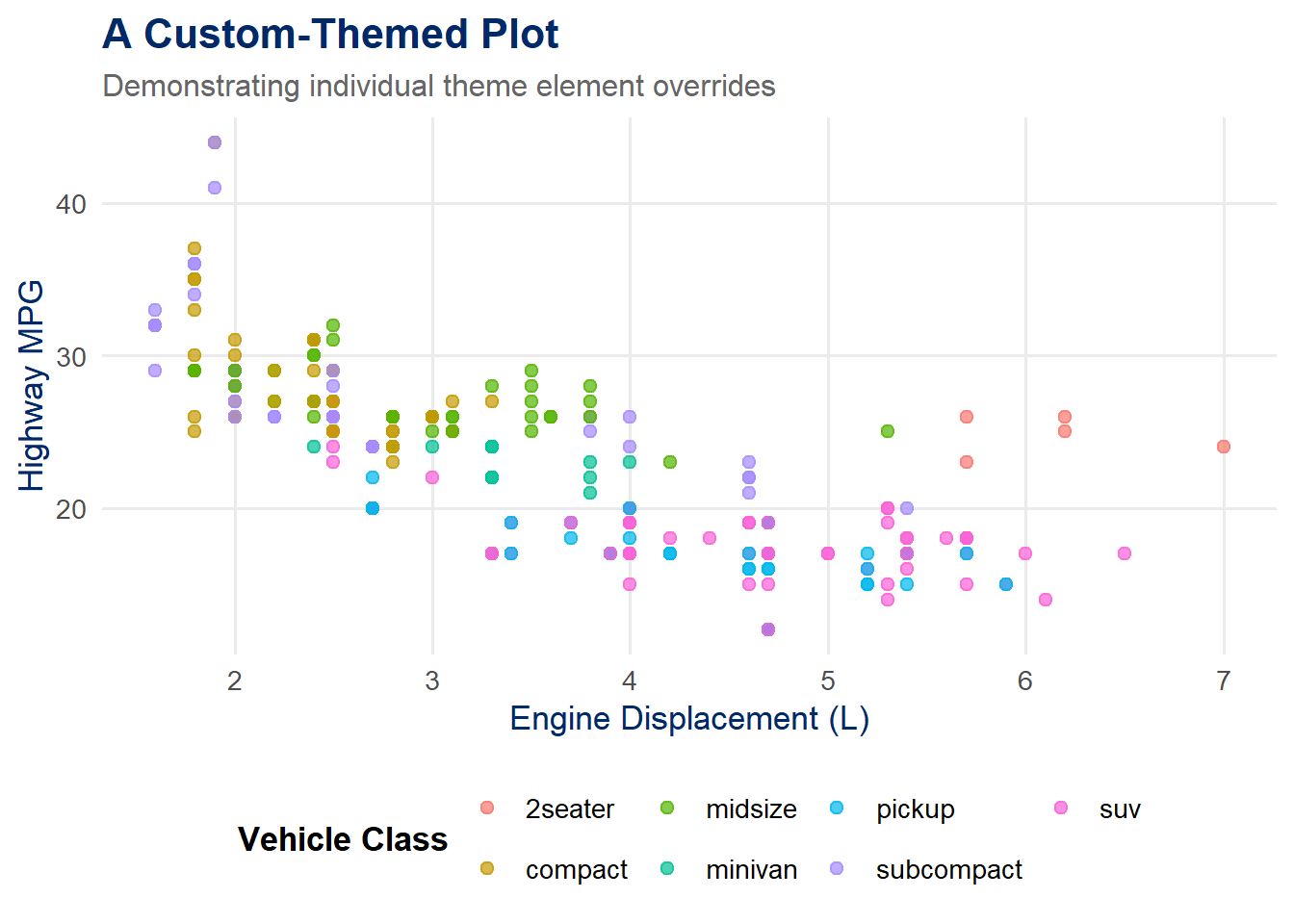This screenshot has width=1294, height=924.
Task: Click the highest data point near 44 MPG
Action: click(x=215, y=142)
